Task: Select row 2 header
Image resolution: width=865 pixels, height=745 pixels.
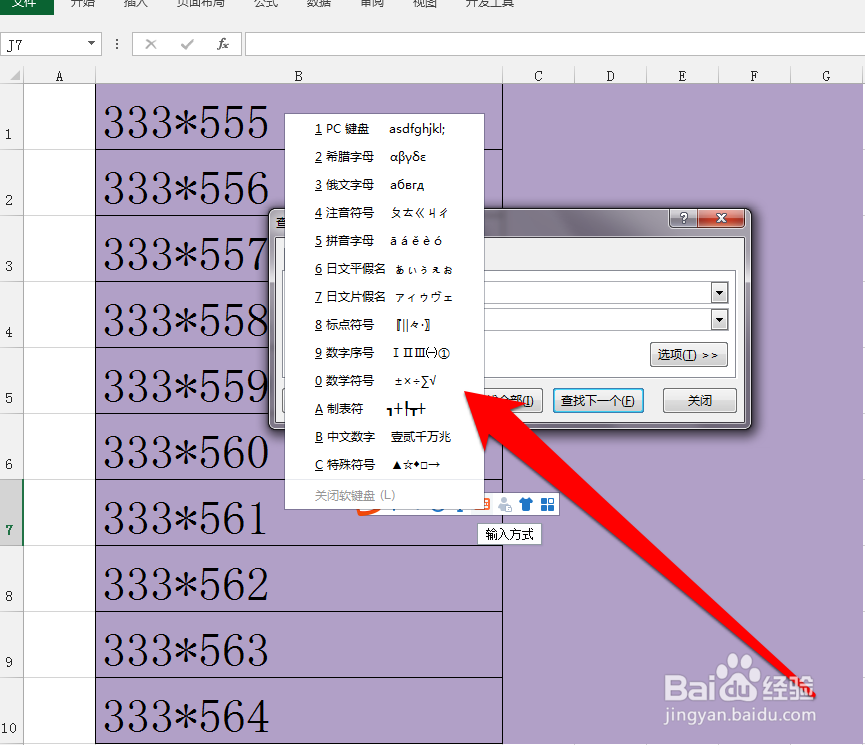Action: 11,183
